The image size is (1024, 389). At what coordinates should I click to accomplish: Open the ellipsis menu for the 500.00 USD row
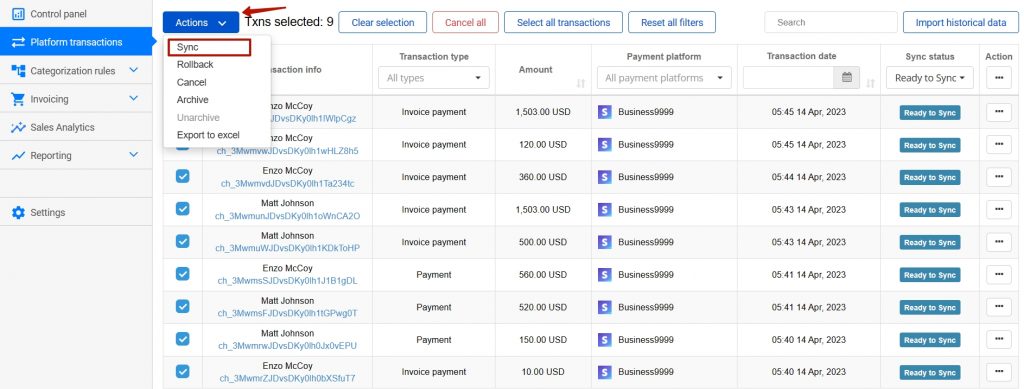pos(999,242)
